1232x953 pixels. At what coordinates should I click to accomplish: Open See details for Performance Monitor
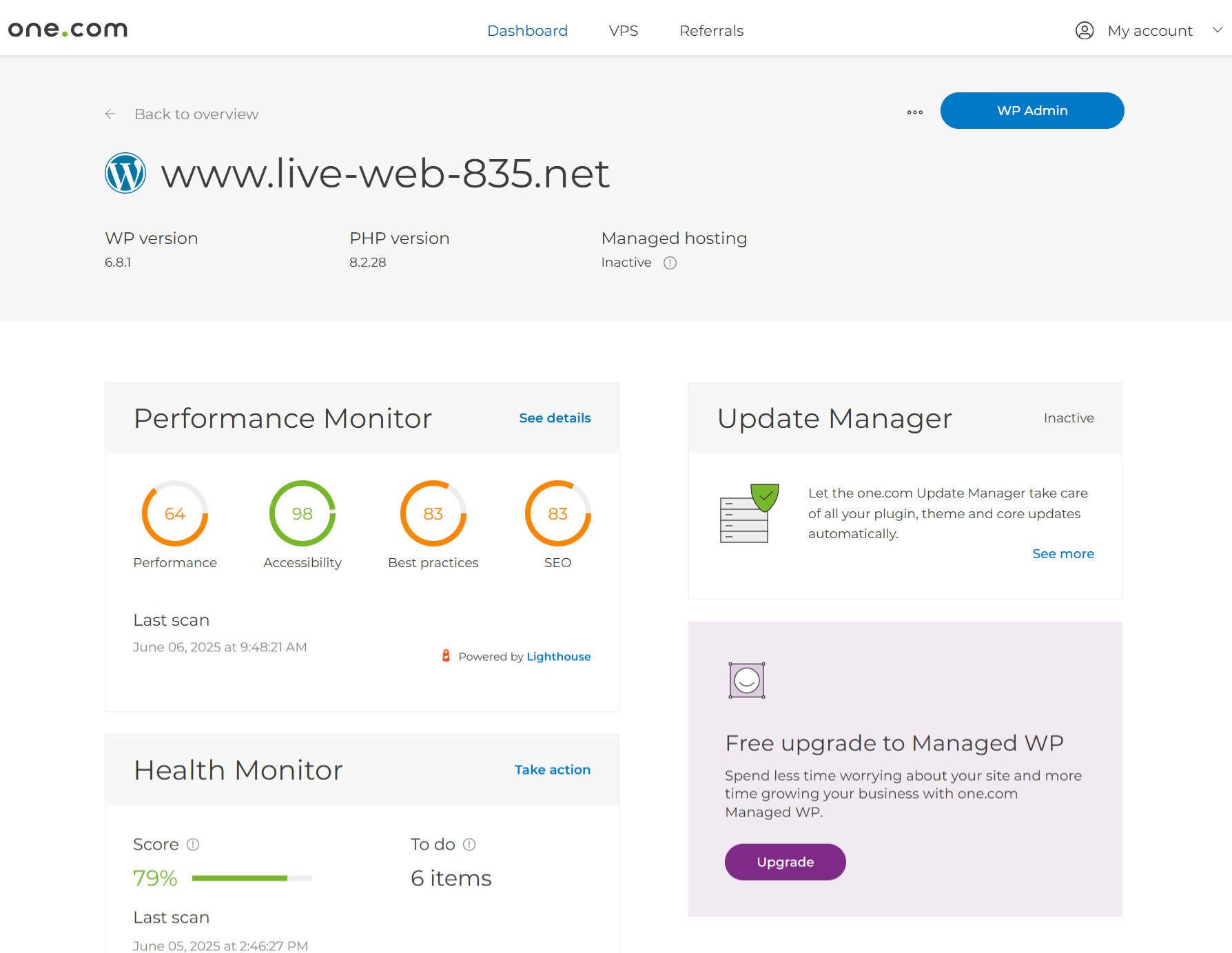555,418
